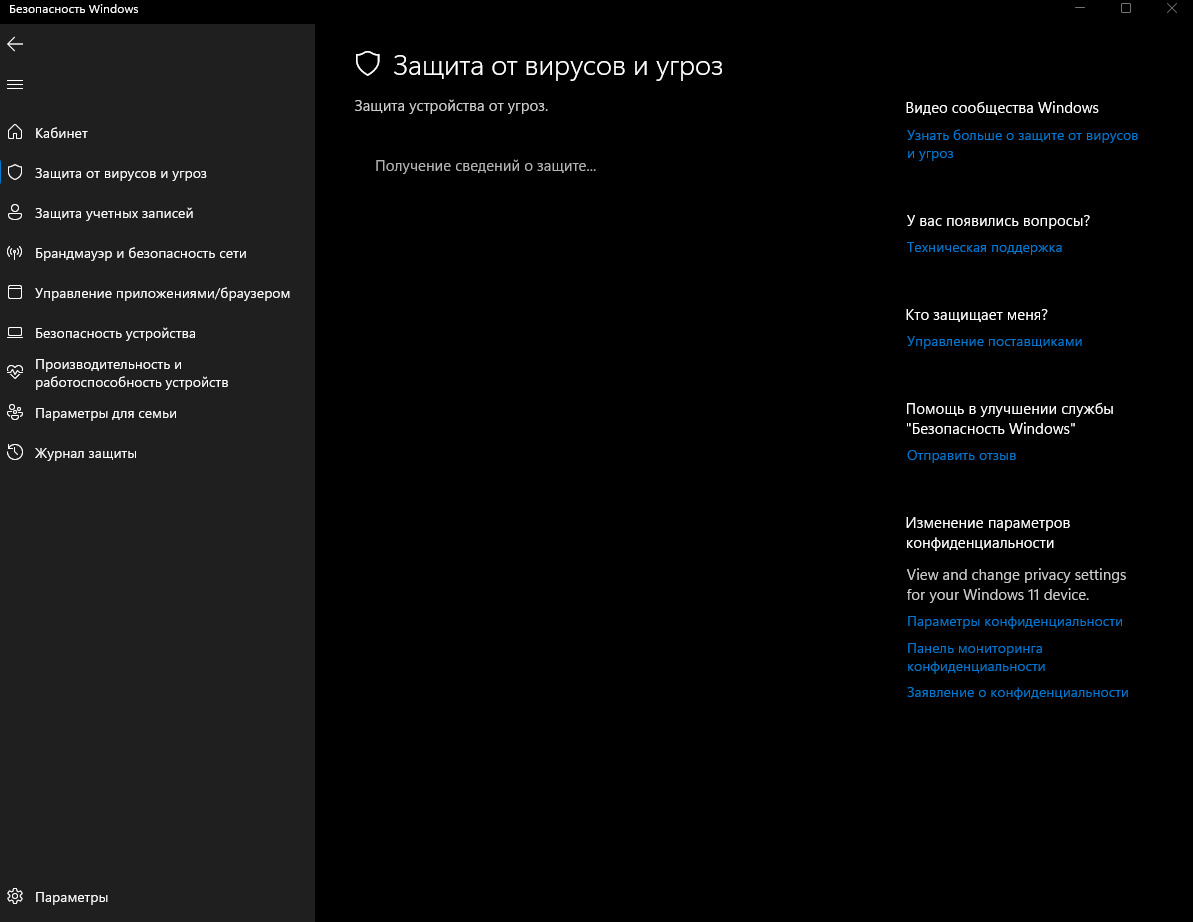Viewport: 1193px width, 922px height.
Task: Click the app window icon for browser control
Action: (15, 292)
